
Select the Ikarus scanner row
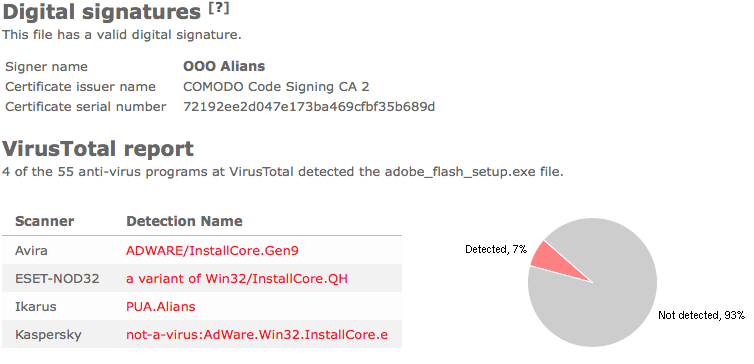202,306
